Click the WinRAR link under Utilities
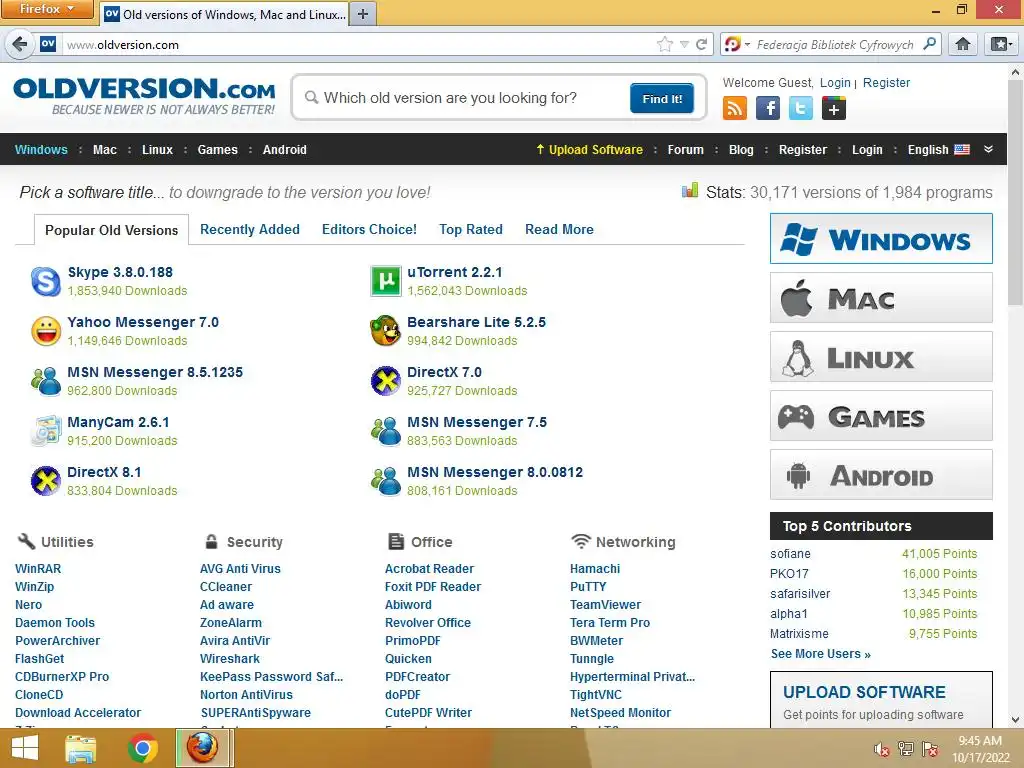 [38, 569]
